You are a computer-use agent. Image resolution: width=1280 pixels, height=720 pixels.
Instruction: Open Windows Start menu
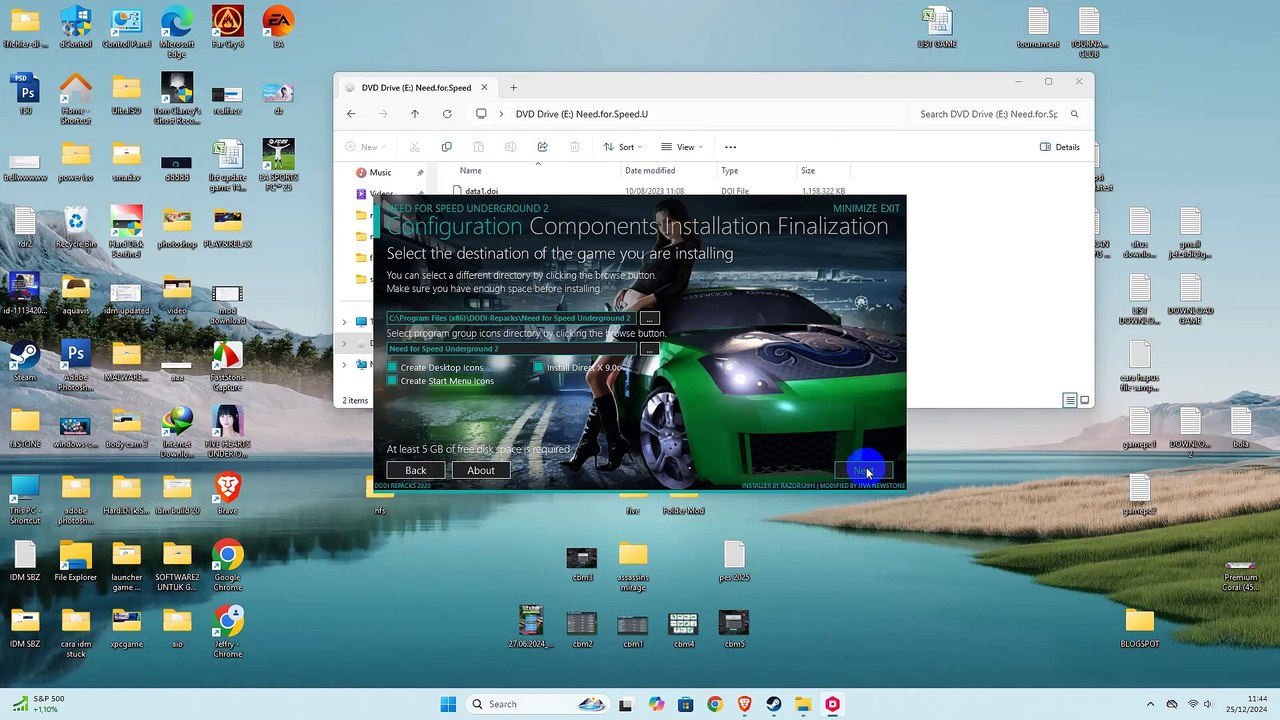[448, 704]
